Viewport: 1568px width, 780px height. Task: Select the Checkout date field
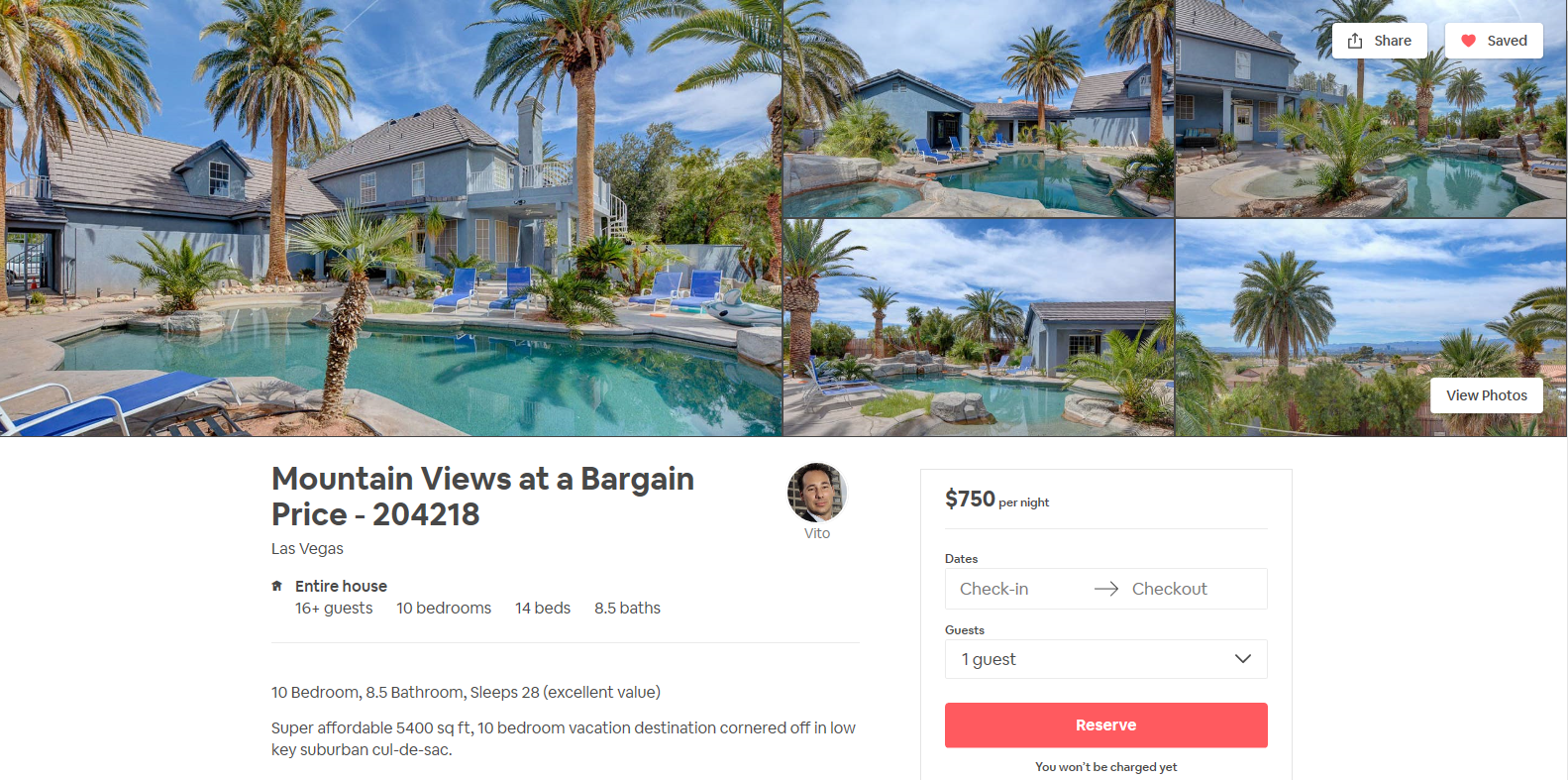click(x=1170, y=589)
